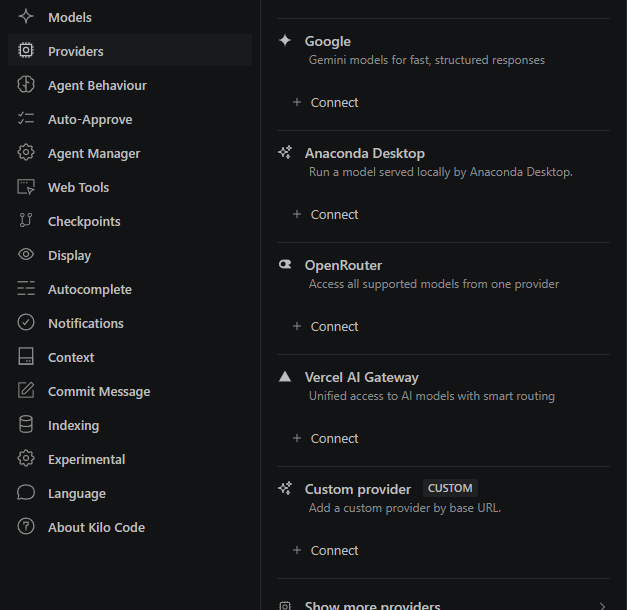Click the Autocomplete lines icon

coord(26,288)
